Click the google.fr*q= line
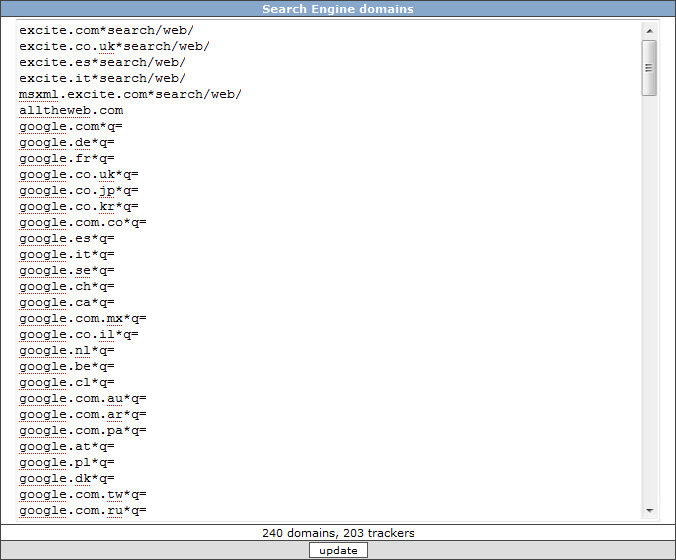Screen dimensions: 676x560 67,158
